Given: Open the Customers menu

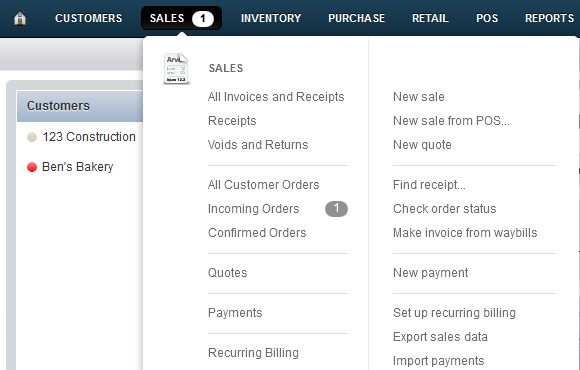Looking at the screenshot, I should pyautogui.click(x=88, y=18).
